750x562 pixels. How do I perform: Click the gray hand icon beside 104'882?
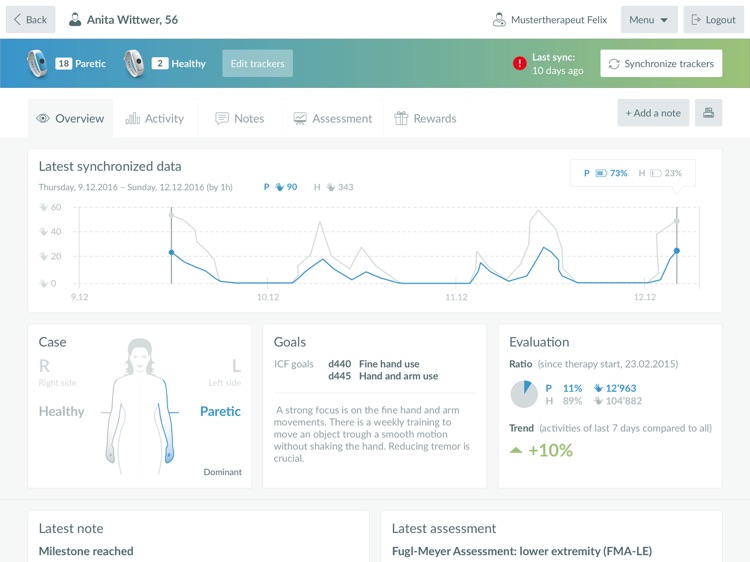coord(598,401)
